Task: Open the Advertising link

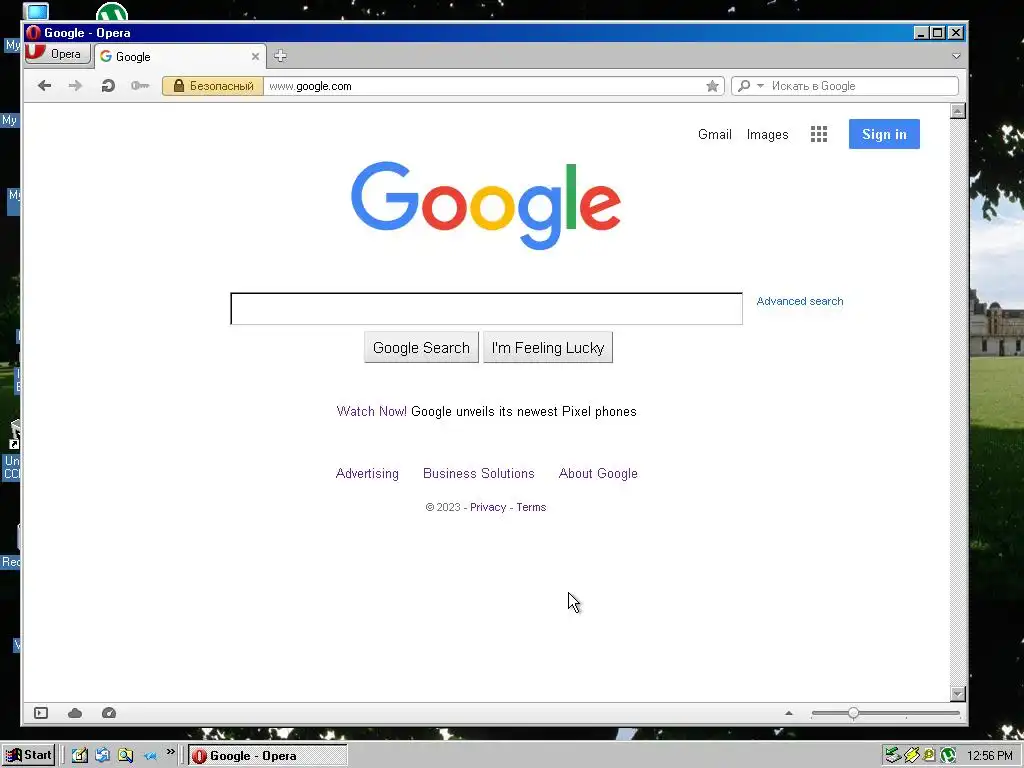Action: click(x=367, y=473)
